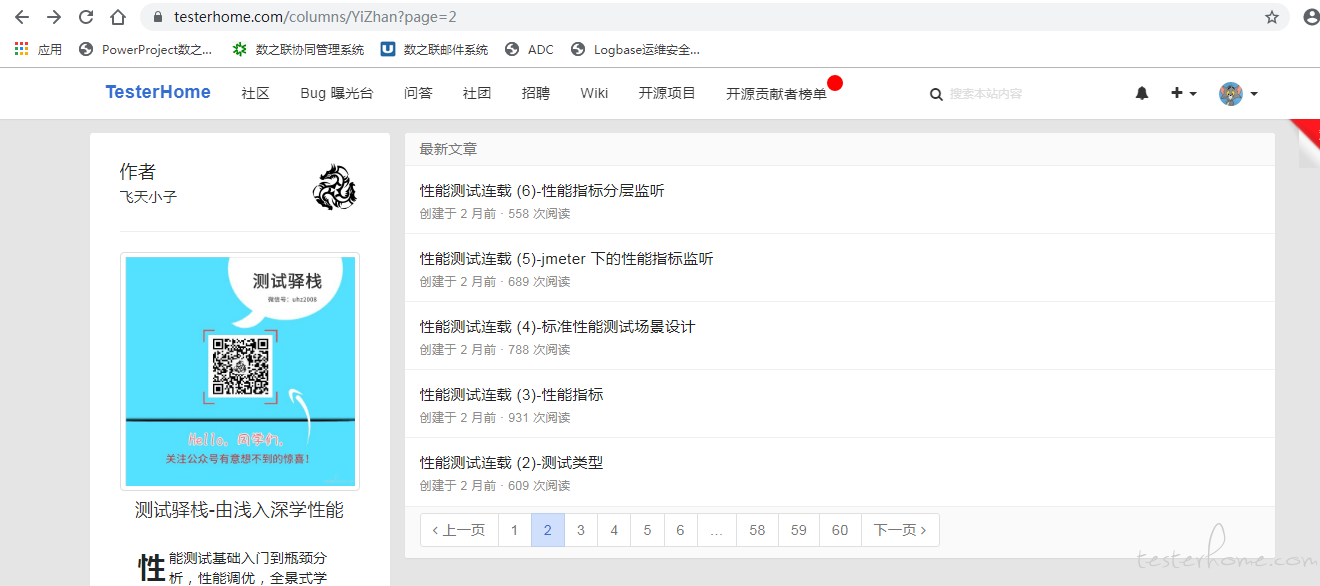Open Bug 曝光台 navigation item

coord(336,93)
